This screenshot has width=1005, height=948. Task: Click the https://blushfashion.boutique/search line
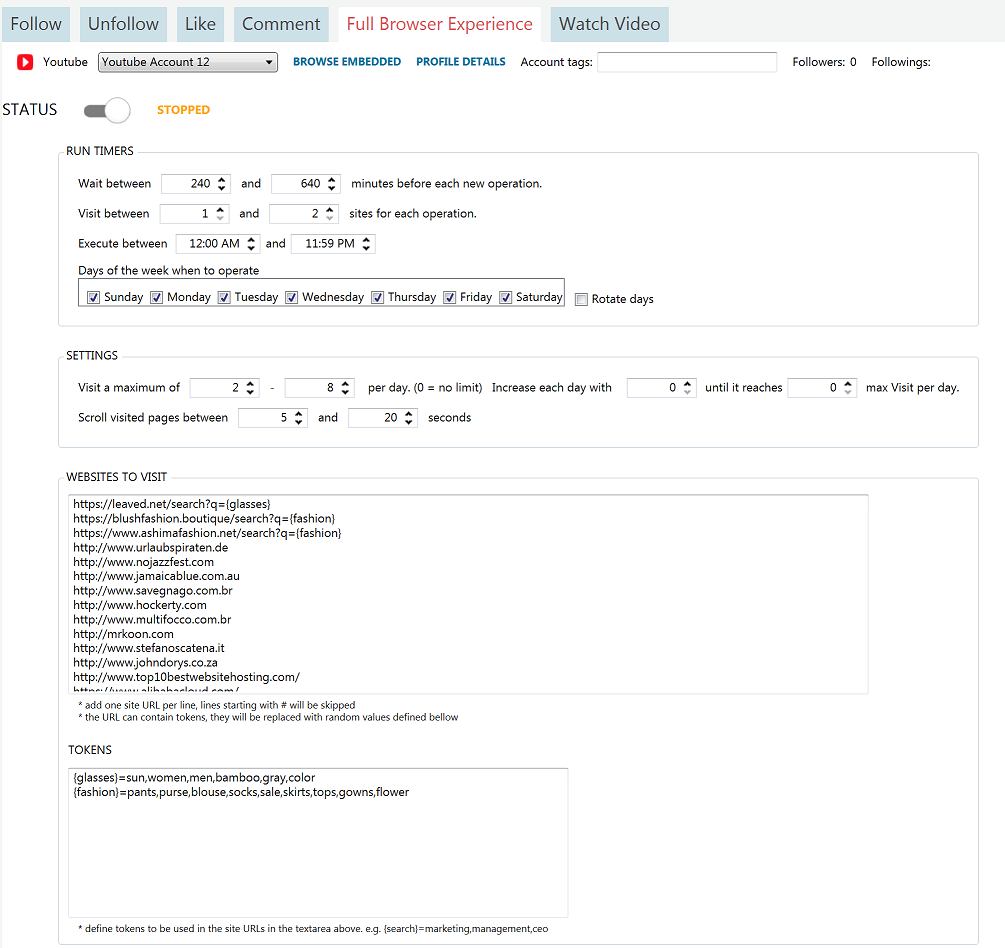point(204,519)
